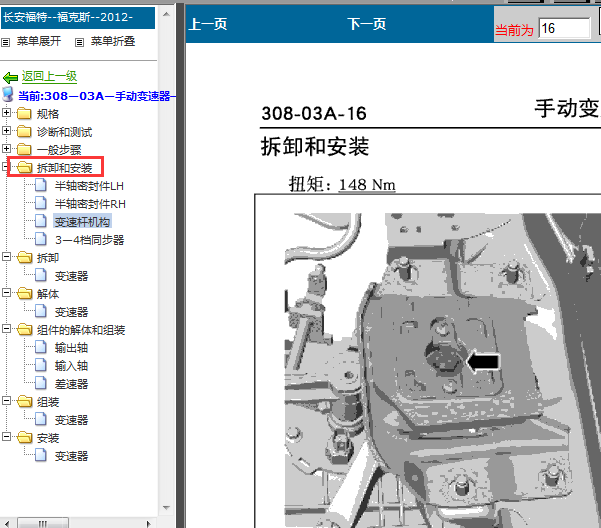Select the 半轴密封件RH tree item
601x528 pixels.
tap(90, 204)
